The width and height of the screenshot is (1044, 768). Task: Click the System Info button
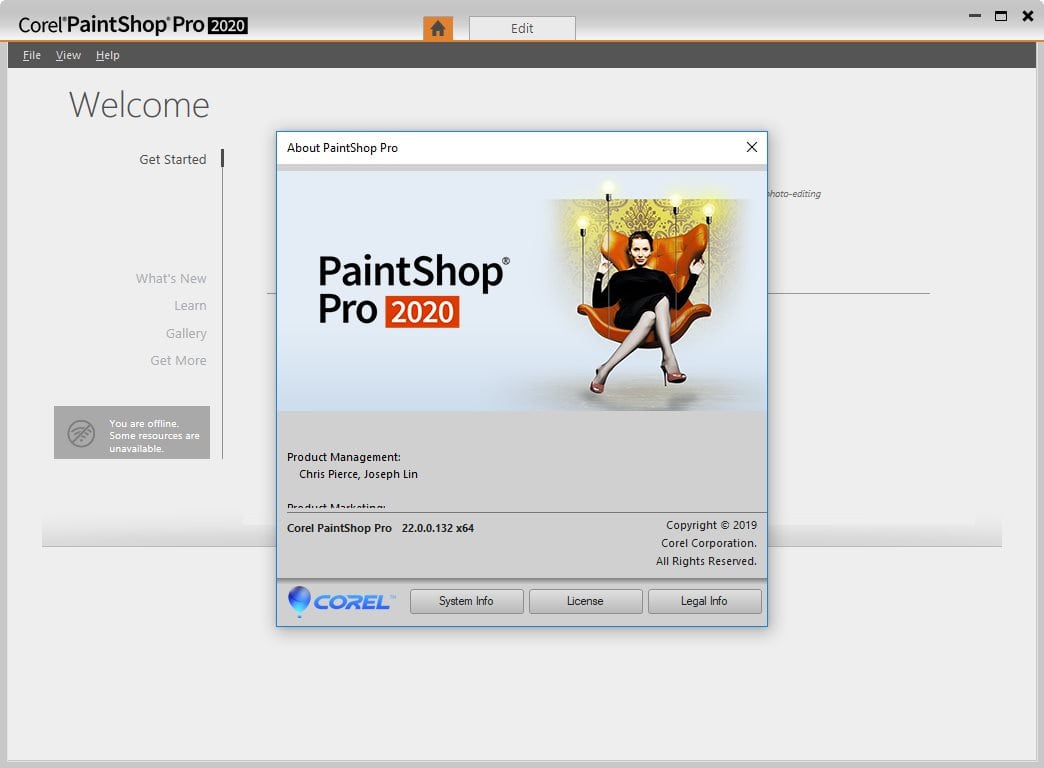click(466, 601)
